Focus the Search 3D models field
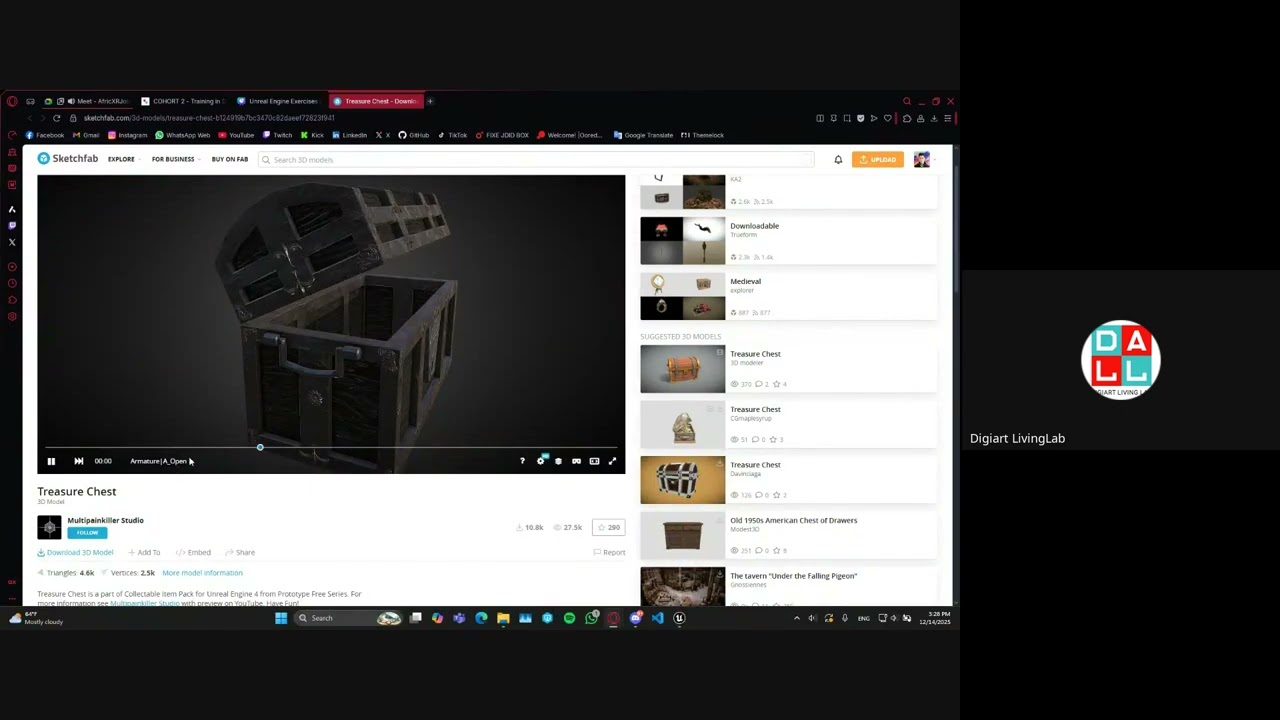This screenshot has width=1280, height=720. (x=538, y=160)
